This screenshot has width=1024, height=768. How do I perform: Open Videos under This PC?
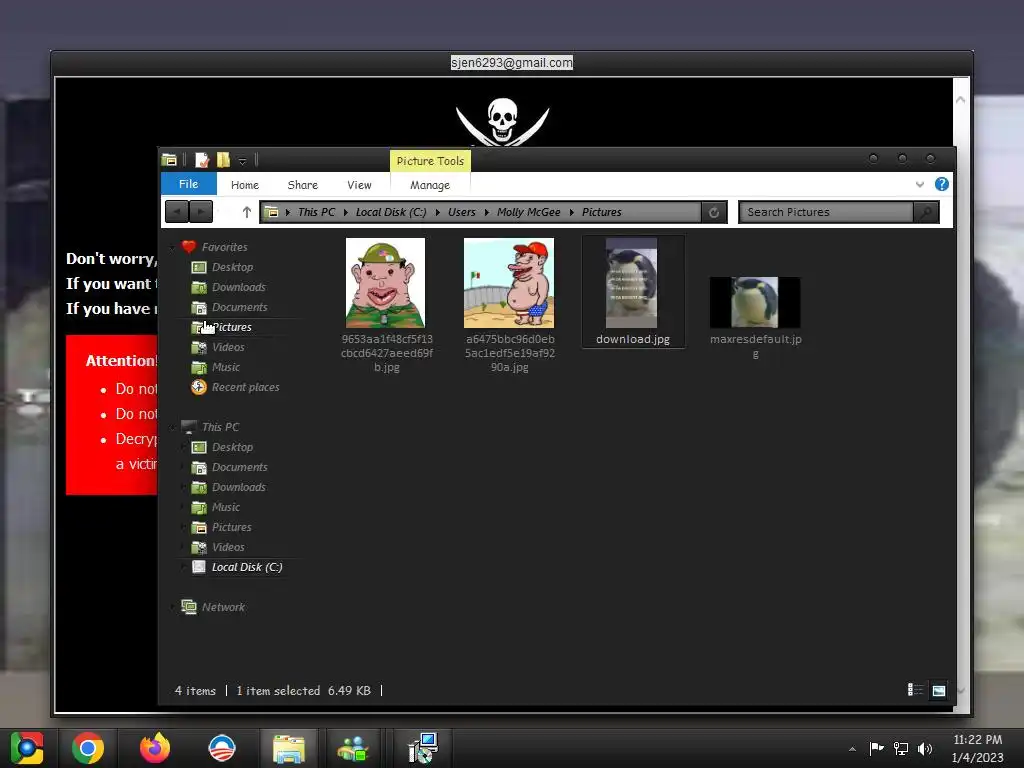click(228, 547)
